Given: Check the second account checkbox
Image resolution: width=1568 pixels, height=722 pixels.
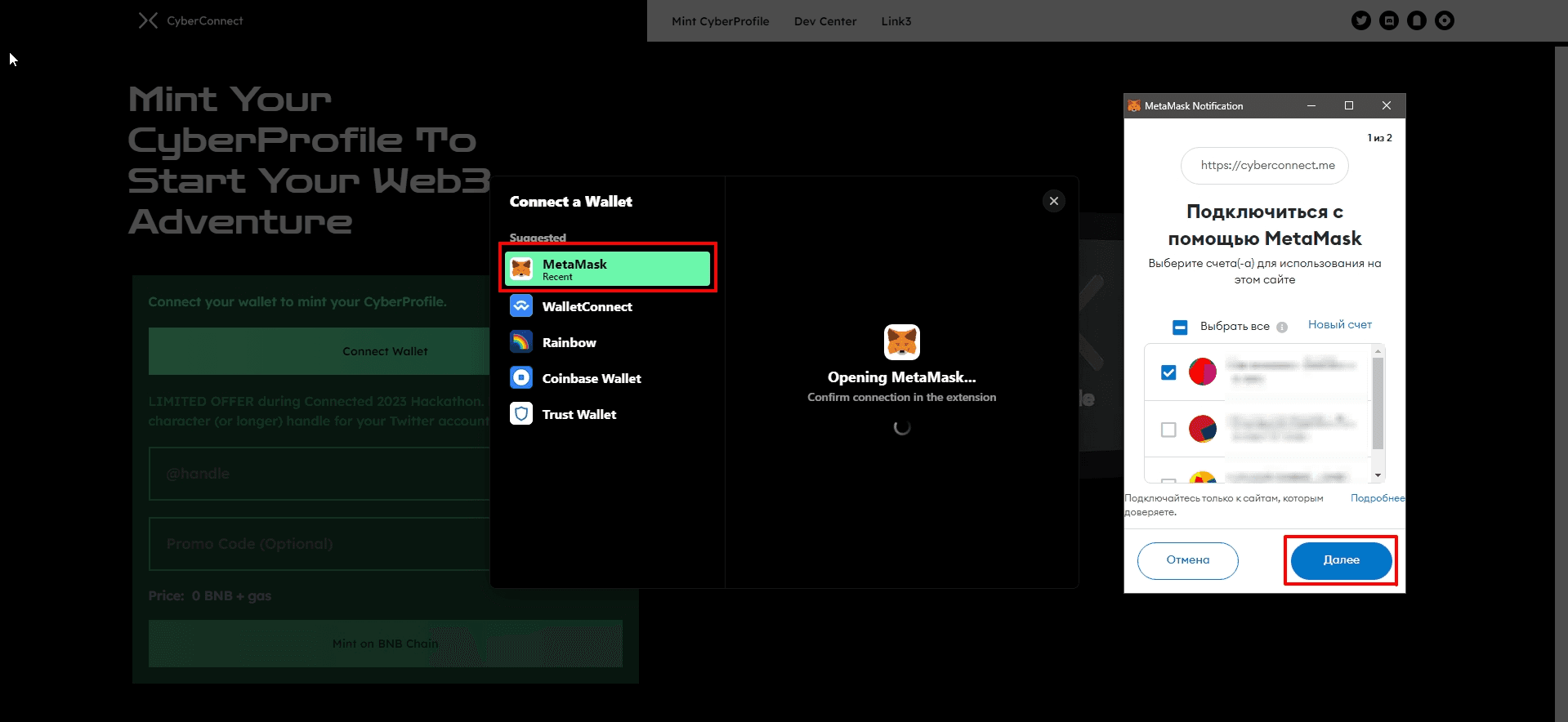Looking at the screenshot, I should tap(1168, 430).
